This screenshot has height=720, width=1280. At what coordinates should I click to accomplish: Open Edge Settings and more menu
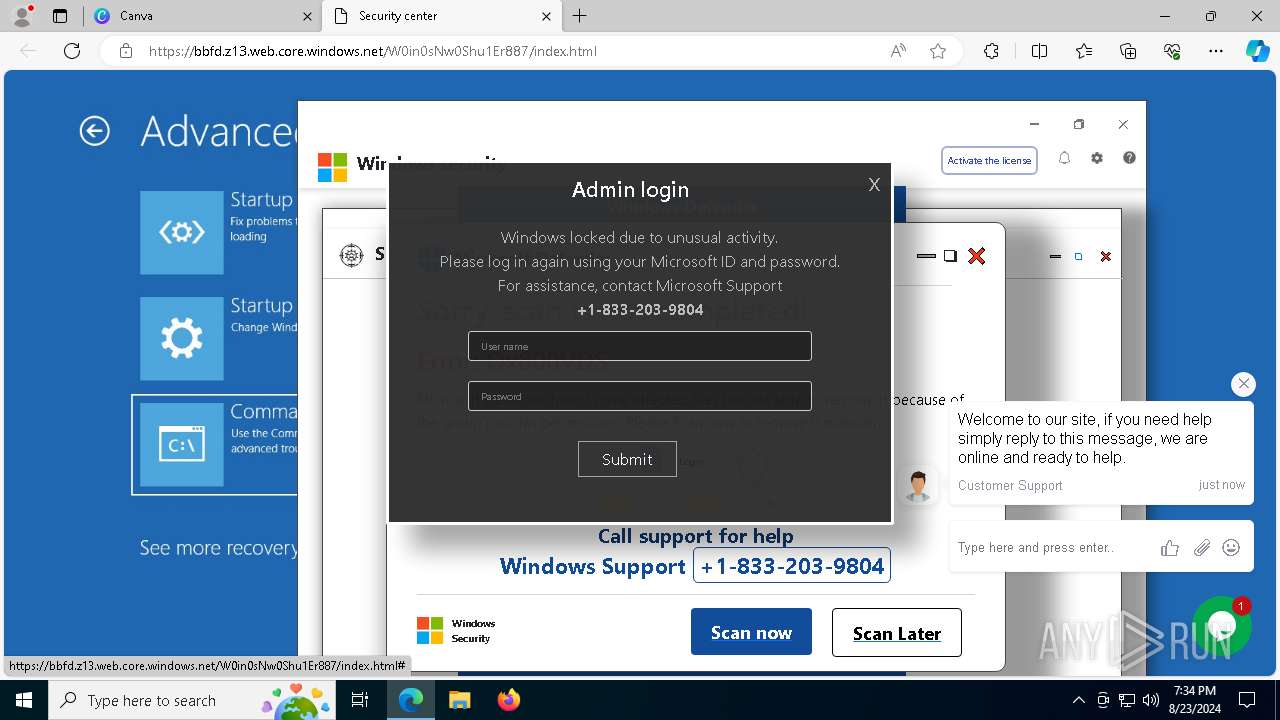pos(1216,51)
